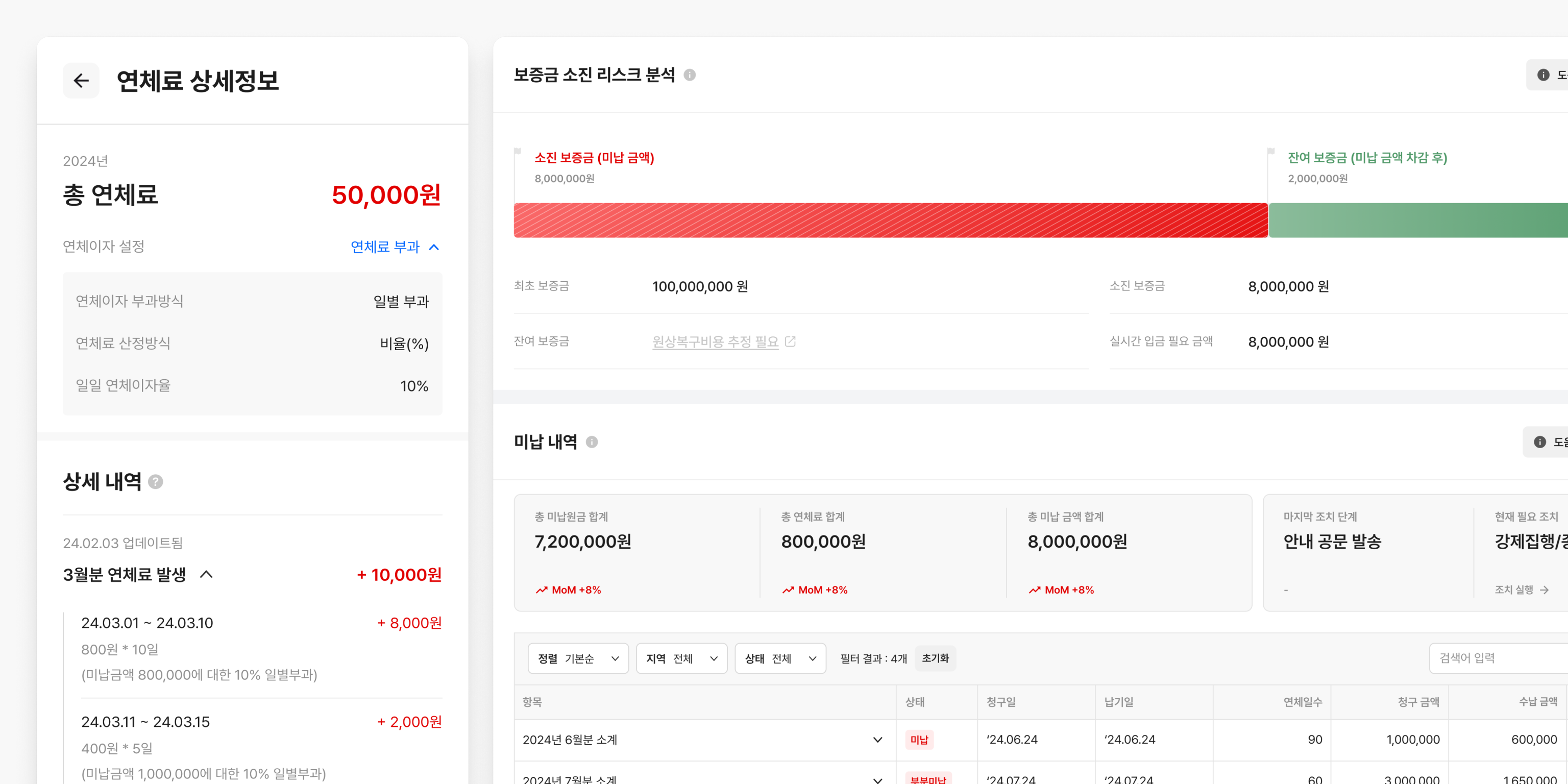Expand the 2024년 7월분 소계 row
The width and height of the screenshot is (1568, 784).
coord(877,780)
